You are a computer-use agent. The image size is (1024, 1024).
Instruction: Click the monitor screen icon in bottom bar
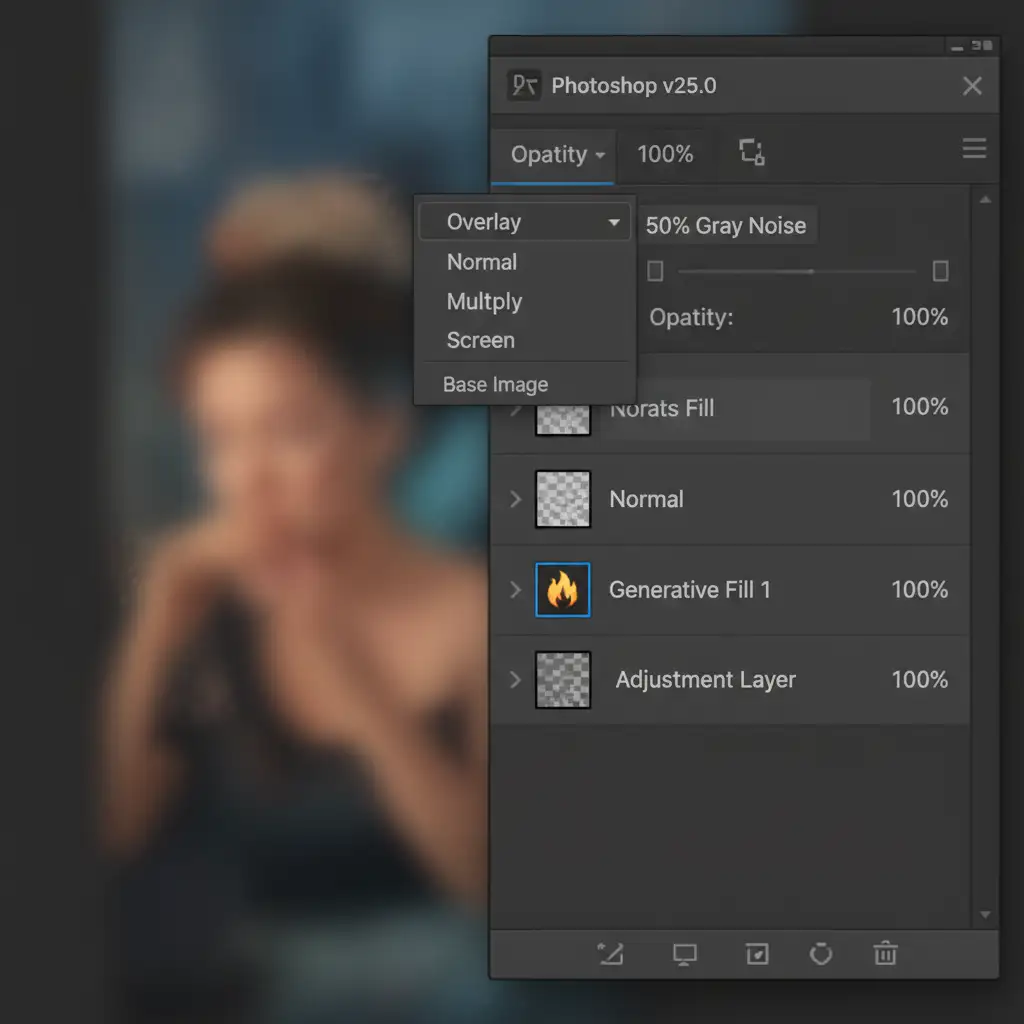tap(685, 954)
